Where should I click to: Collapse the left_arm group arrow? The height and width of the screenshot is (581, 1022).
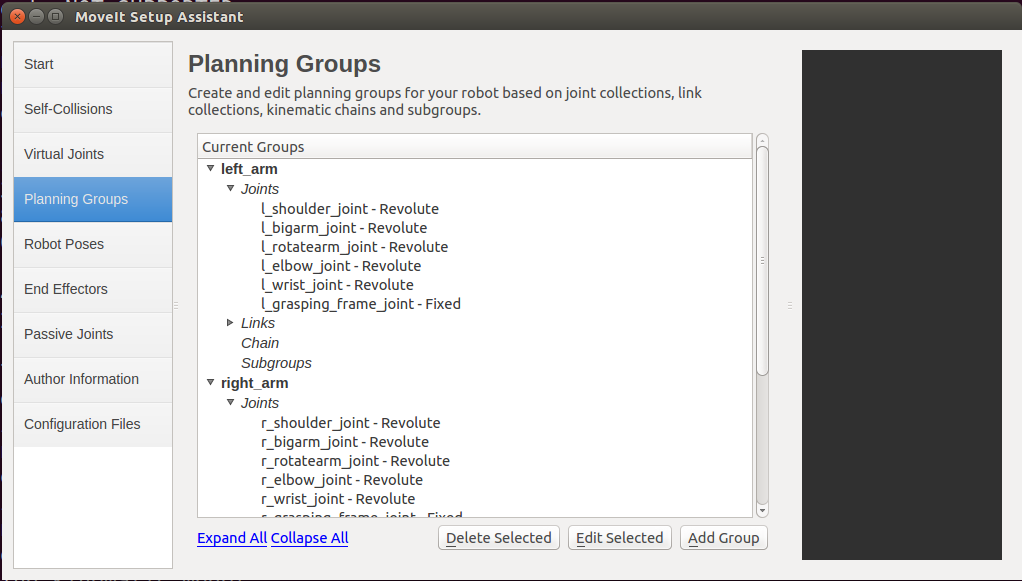[x=211, y=168]
